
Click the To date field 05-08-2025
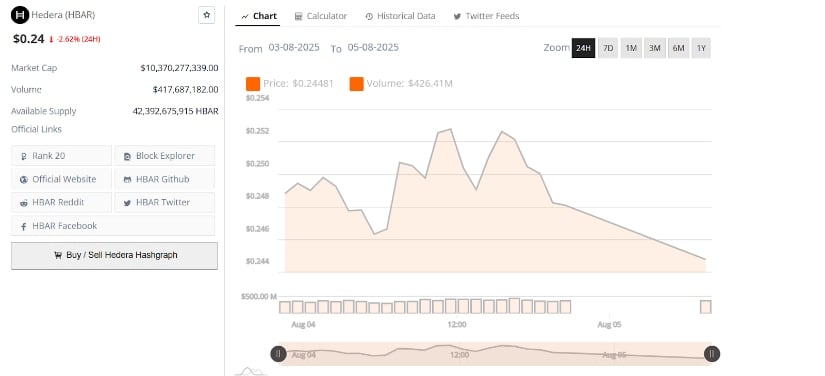pos(373,47)
